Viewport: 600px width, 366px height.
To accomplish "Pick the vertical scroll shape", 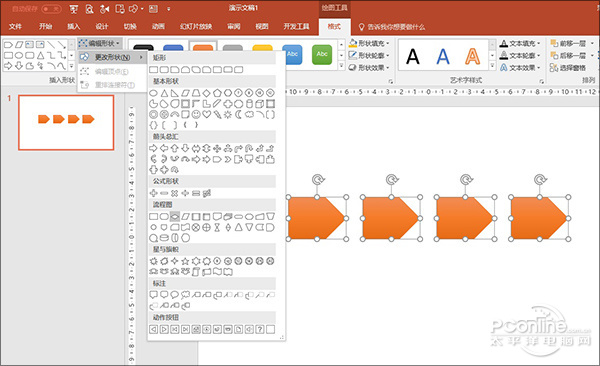I will tap(196, 272).
